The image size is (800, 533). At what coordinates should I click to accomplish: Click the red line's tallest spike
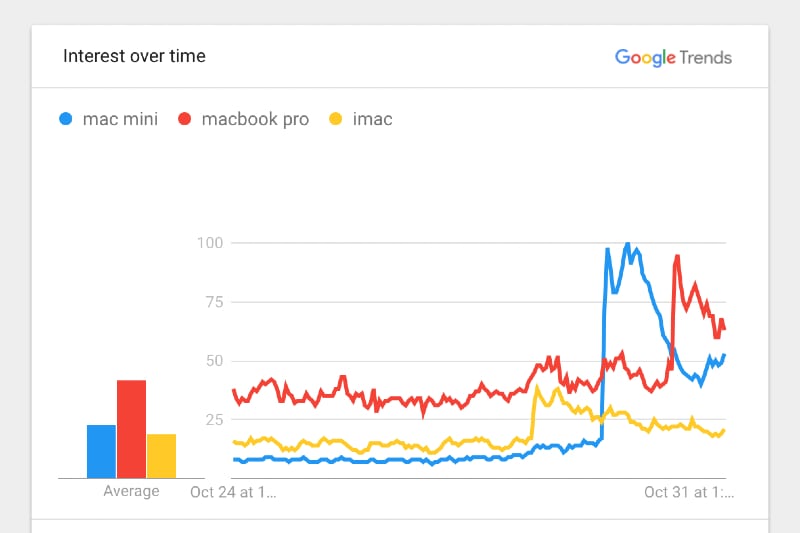(677, 257)
